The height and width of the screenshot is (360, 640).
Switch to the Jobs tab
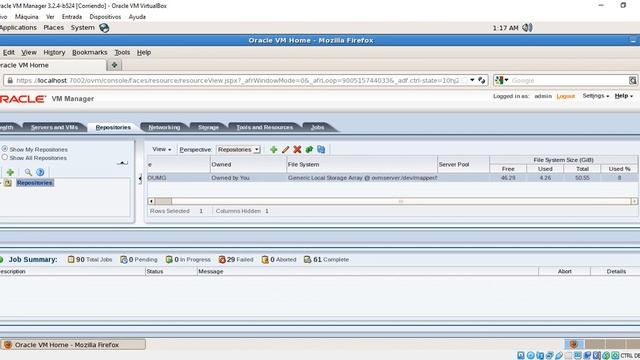click(318, 127)
